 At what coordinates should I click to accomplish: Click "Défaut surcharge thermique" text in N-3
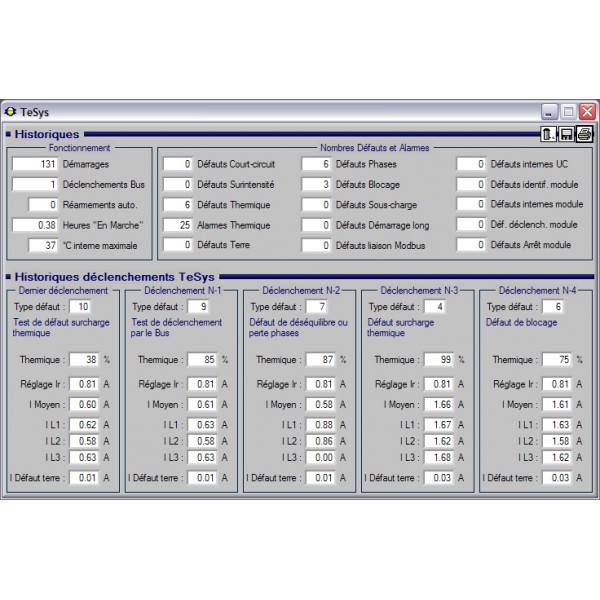click(401, 328)
